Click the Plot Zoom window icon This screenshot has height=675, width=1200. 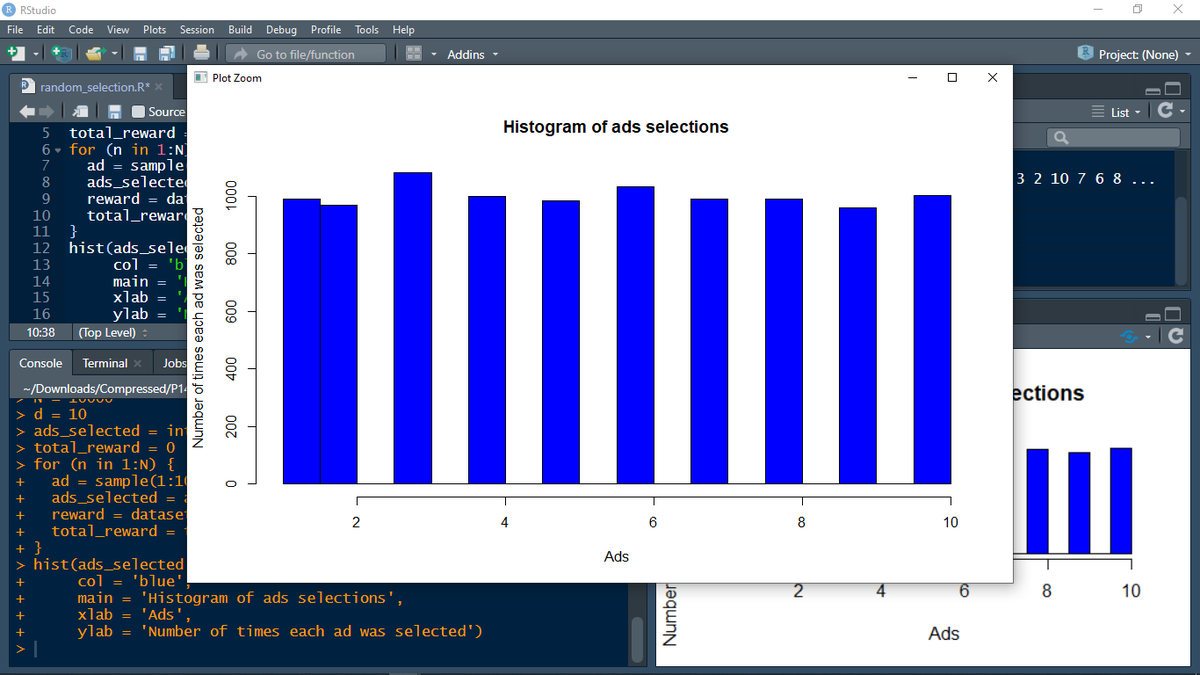[201, 77]
